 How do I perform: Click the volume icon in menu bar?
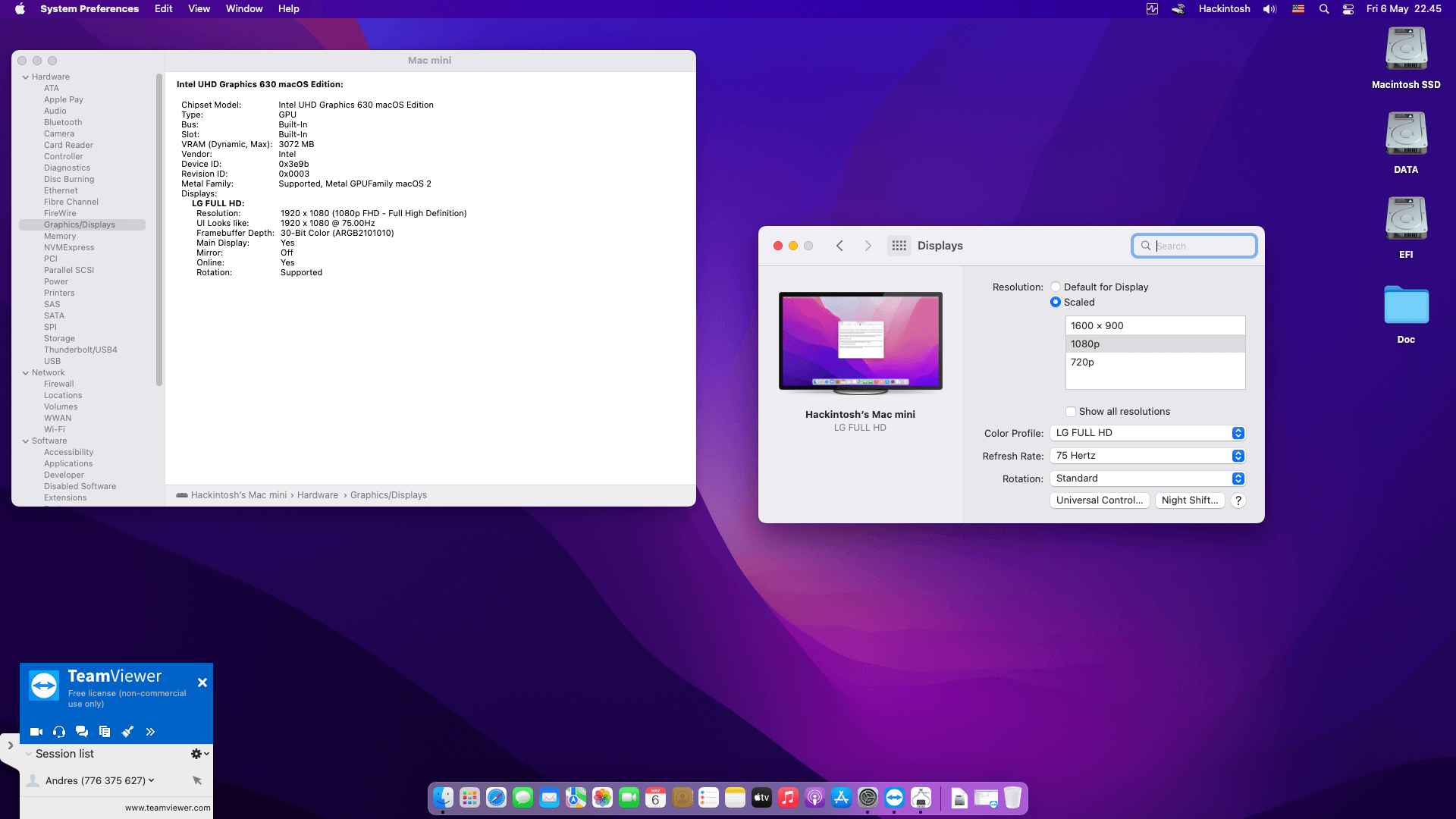[1269, 9]
